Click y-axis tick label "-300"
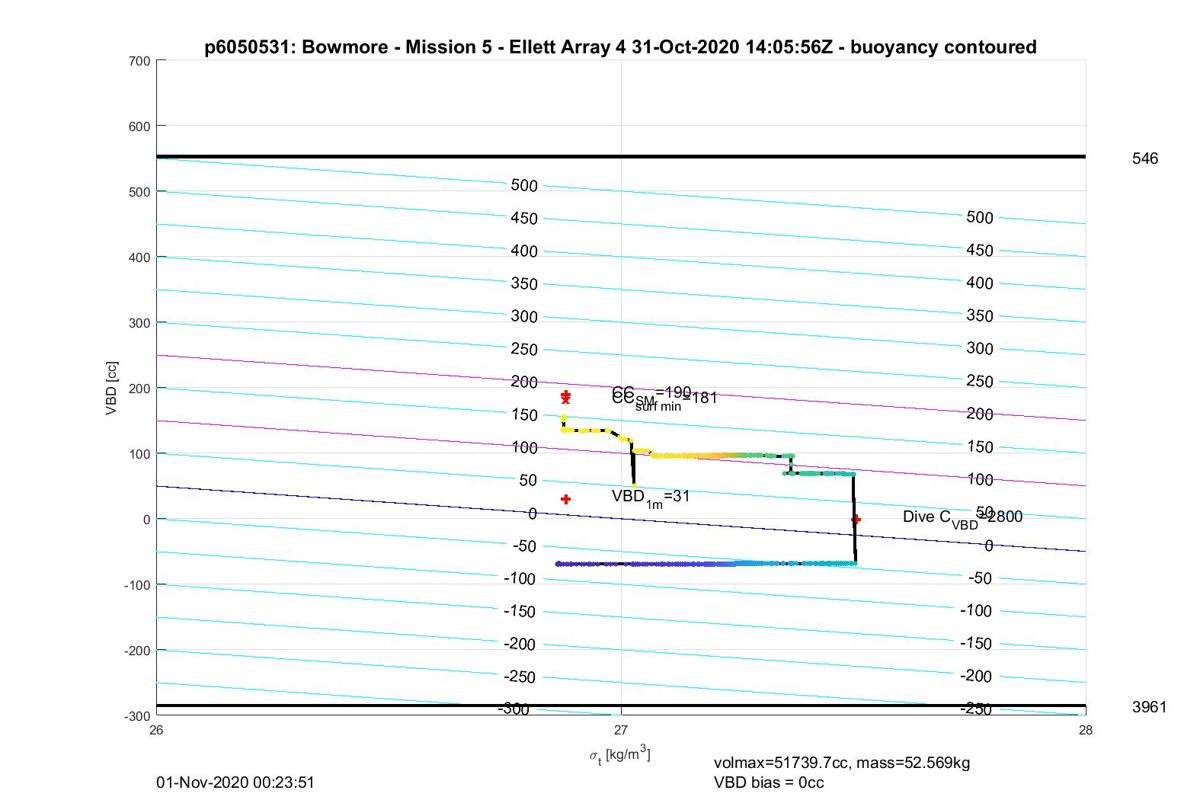This screenshot has width=1200, height=804. (x=138, y=716)
